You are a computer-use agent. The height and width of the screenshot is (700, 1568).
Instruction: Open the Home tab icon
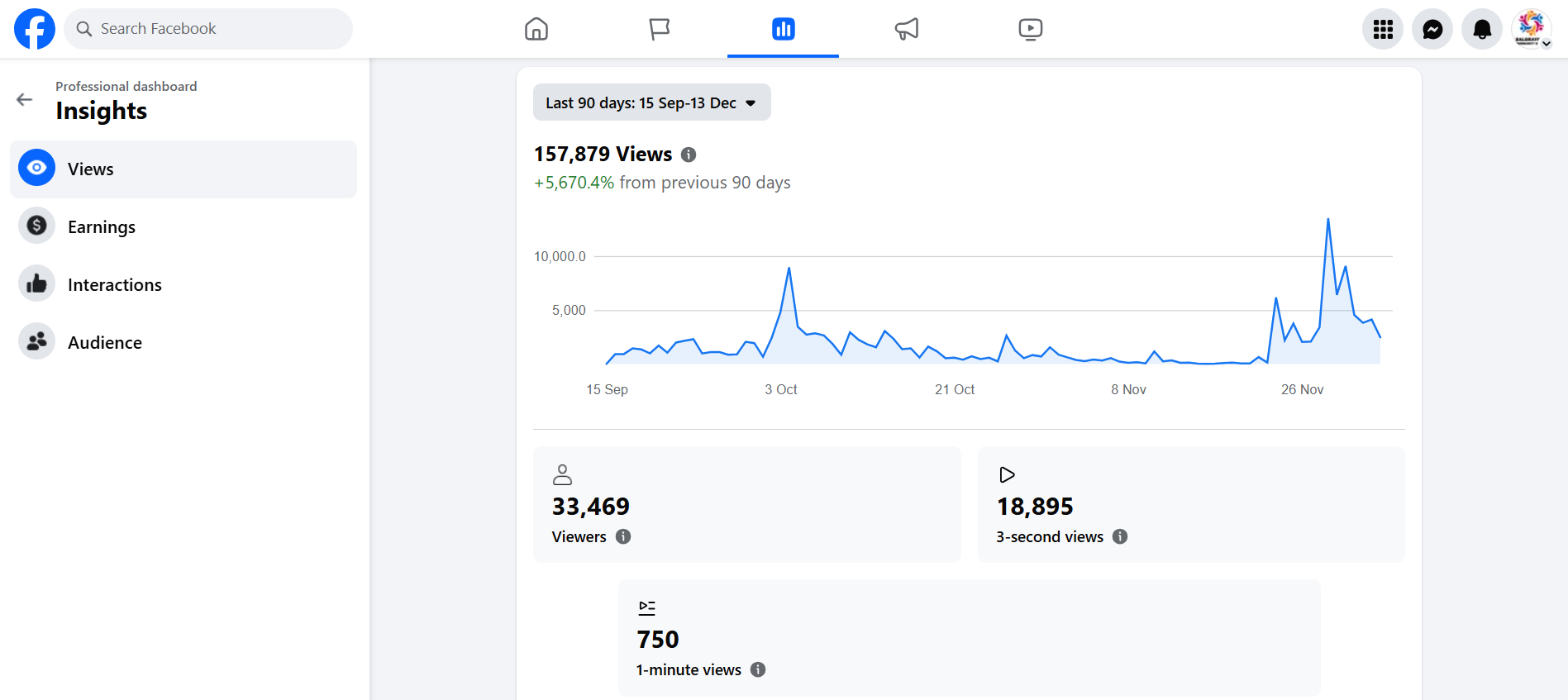(536, 29)
